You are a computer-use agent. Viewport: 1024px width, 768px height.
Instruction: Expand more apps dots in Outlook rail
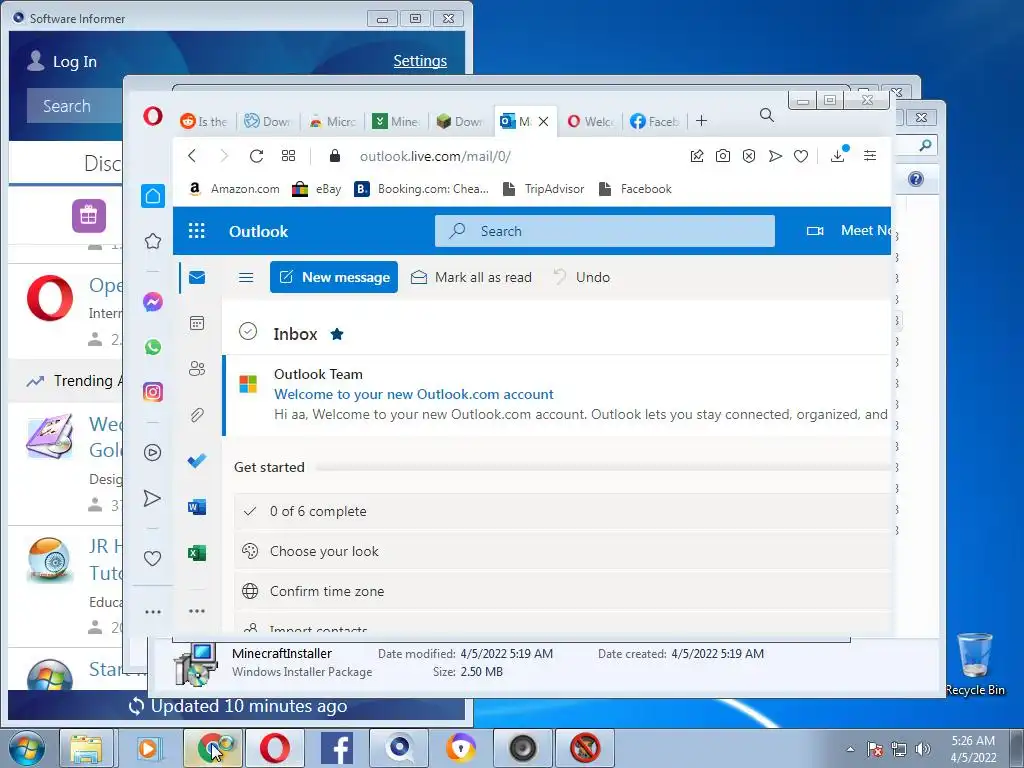[x=197, y=611]
